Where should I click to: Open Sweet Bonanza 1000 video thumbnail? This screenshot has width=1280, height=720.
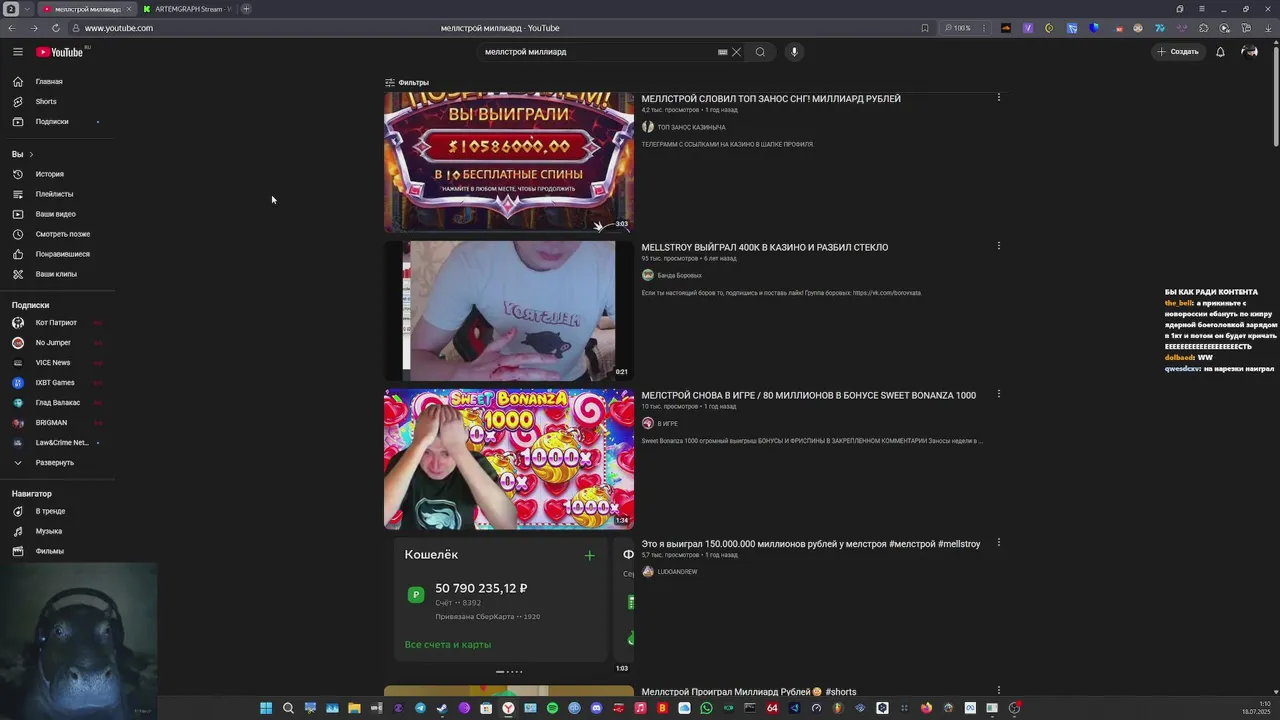click(509, 459)
